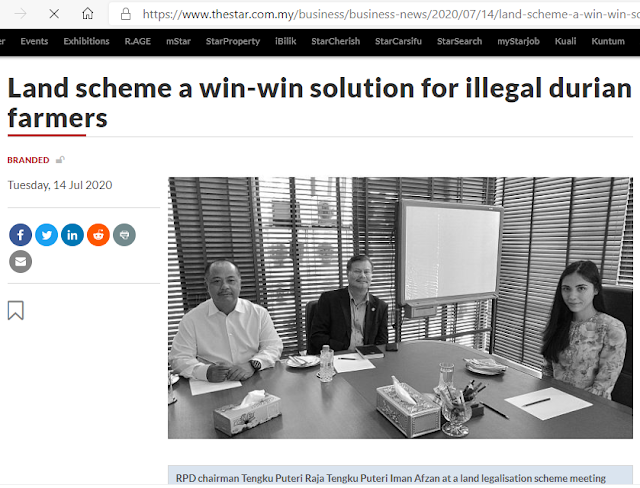This screenshot has width=640, height=488.
Task: View site security padlock info
Action: (x=126, y=14)
